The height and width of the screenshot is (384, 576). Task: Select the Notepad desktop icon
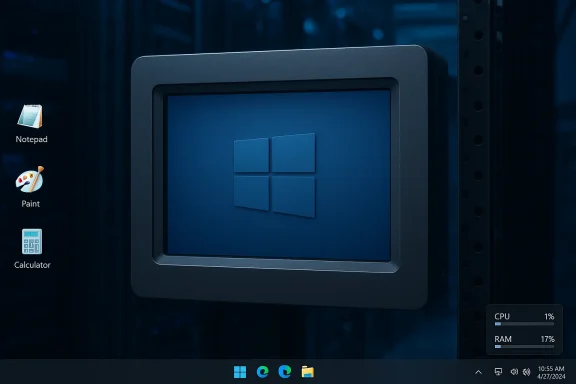[31, 123]
